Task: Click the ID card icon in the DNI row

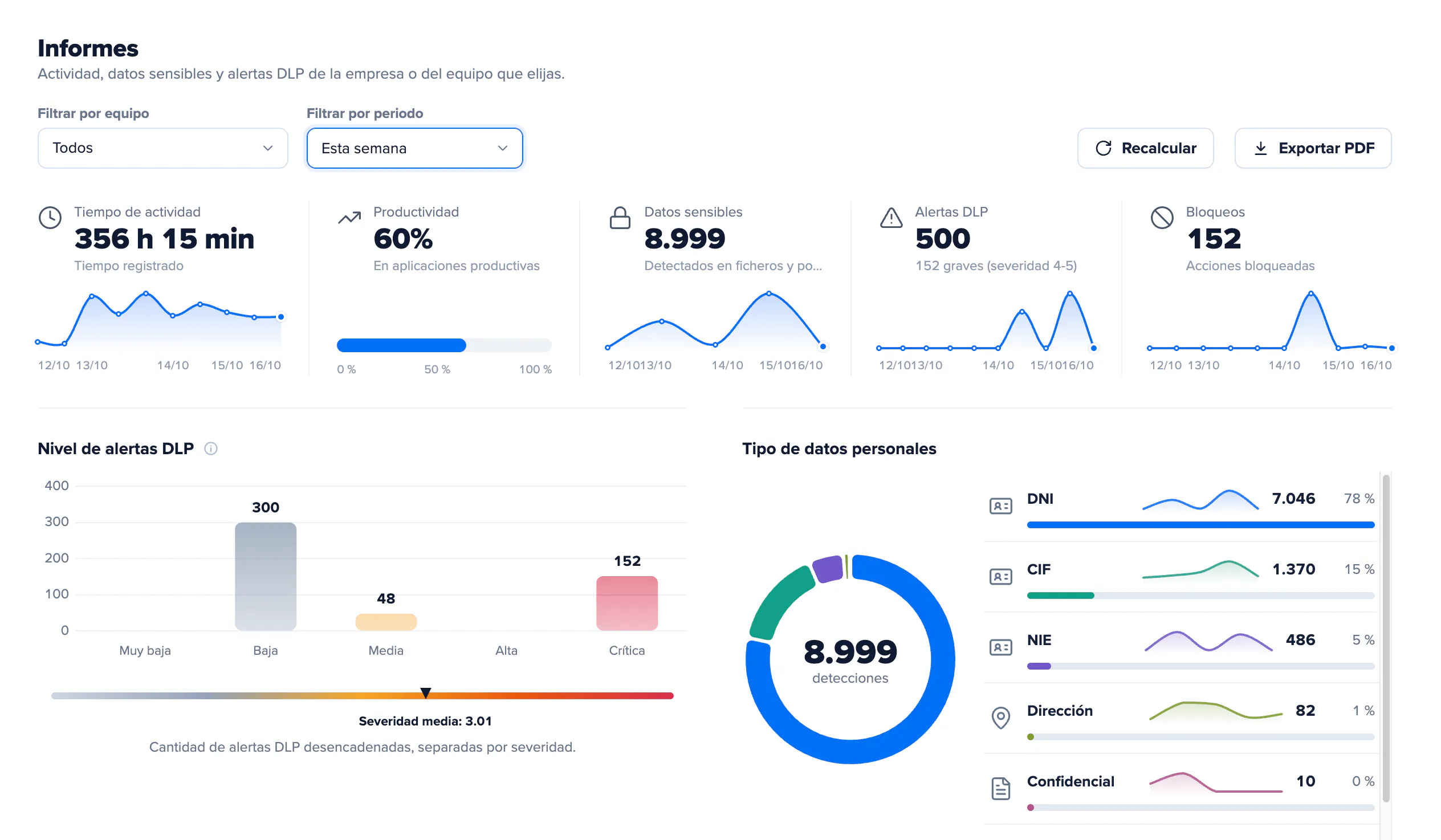Action: point(1001,506)
